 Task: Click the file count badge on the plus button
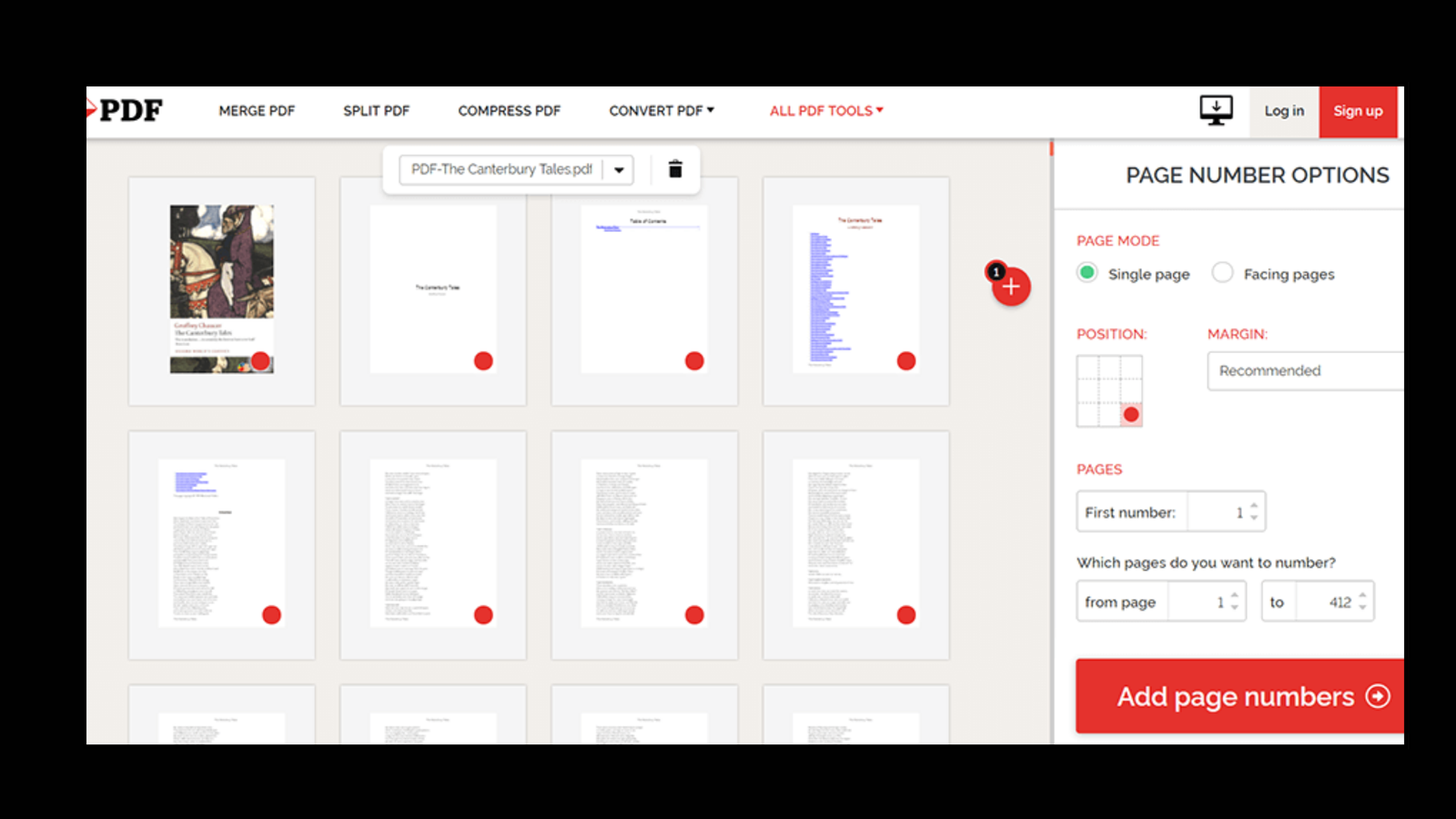point(996,270)
